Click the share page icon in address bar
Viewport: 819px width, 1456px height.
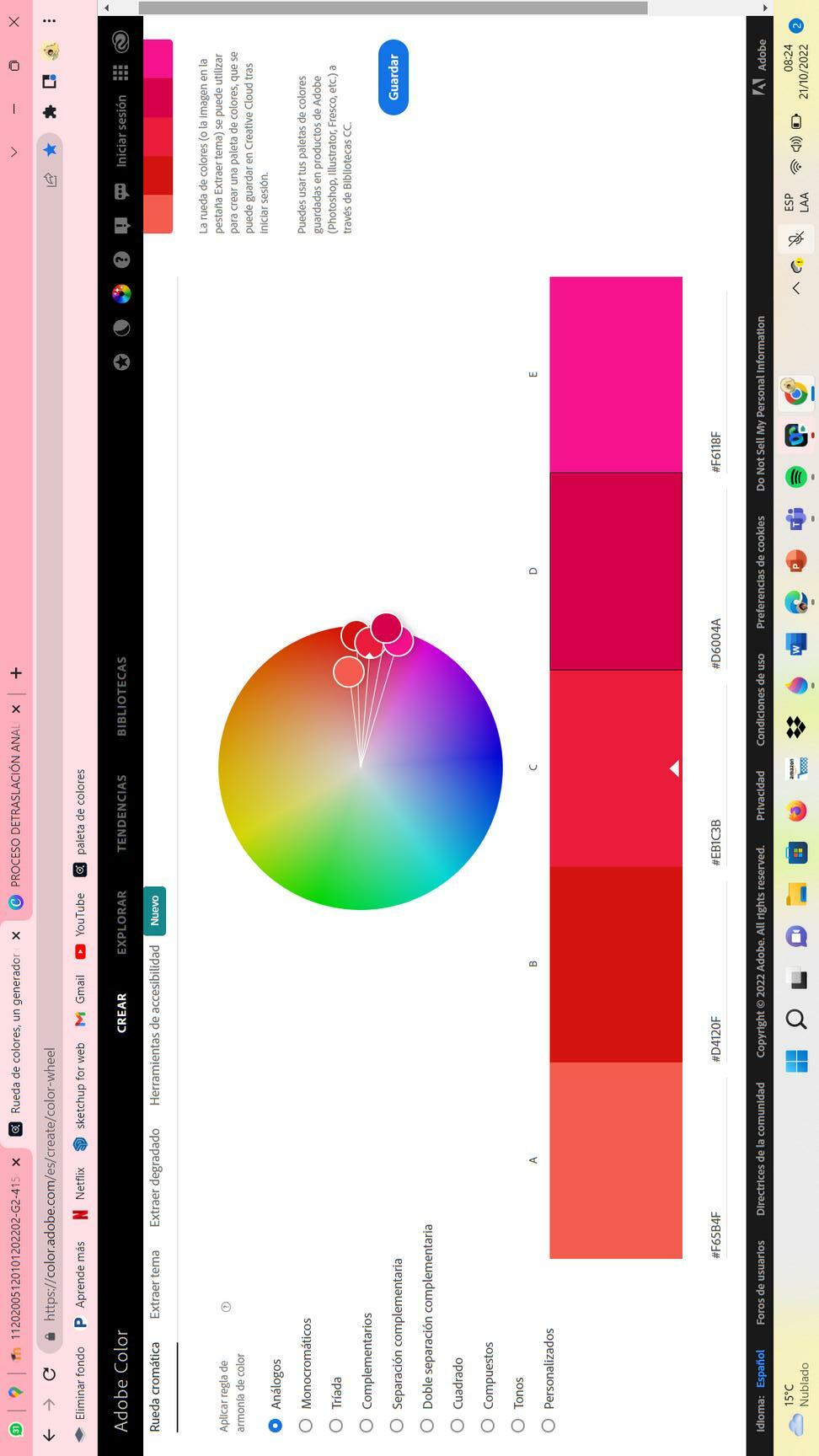pyautogui.click(x=50, y=179)
